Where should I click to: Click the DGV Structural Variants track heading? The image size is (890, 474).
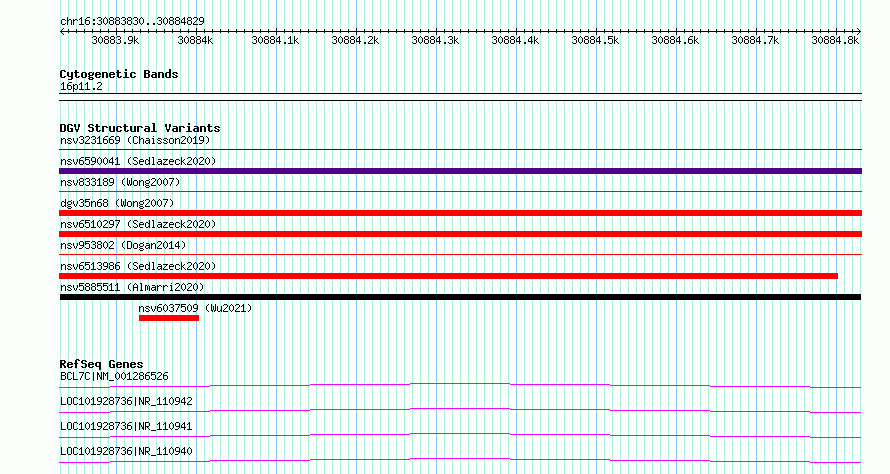(x=140, y=128)
